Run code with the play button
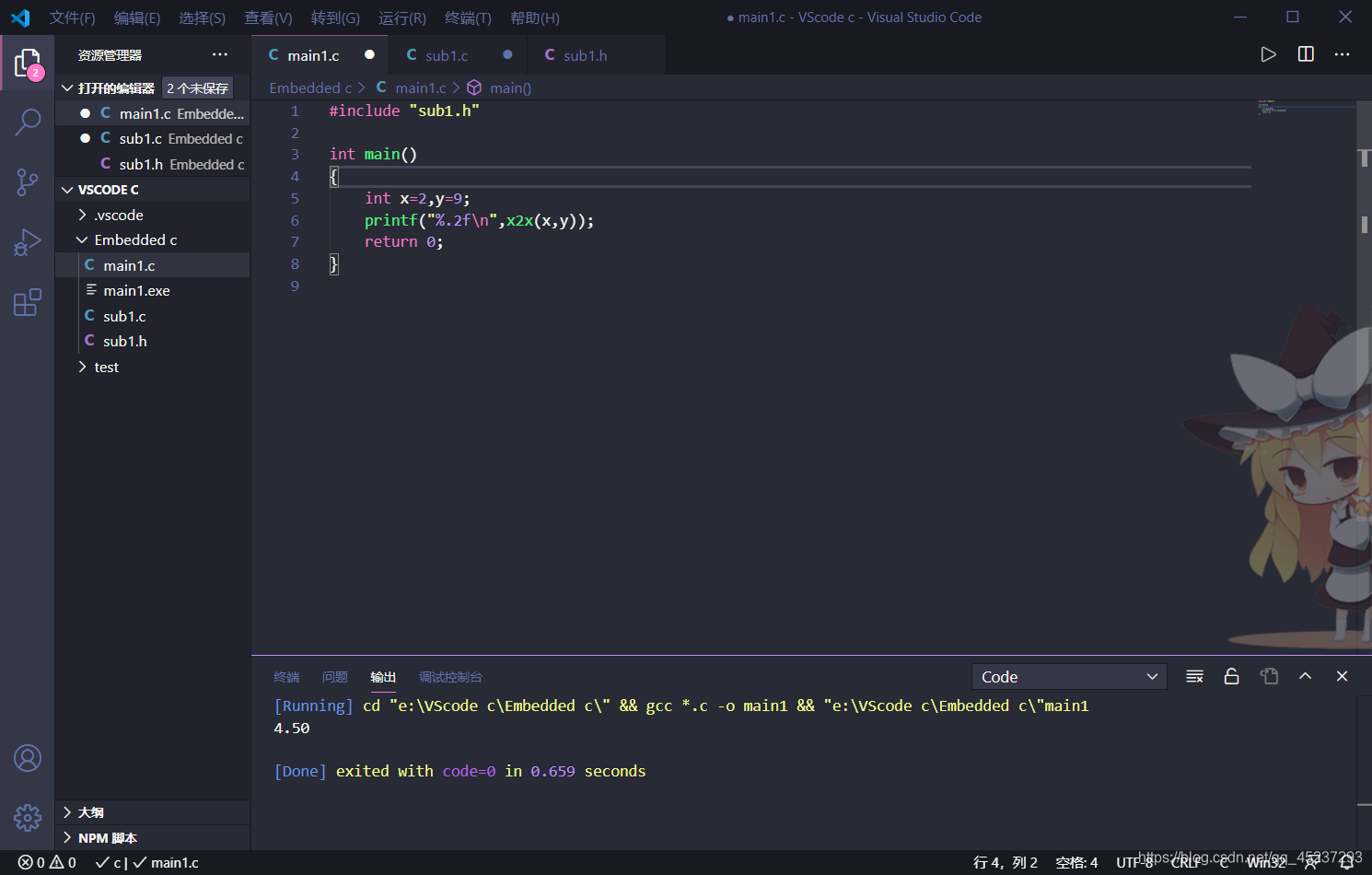The width and height of the screenshot is (1372, 875). tap(1268, 54)
